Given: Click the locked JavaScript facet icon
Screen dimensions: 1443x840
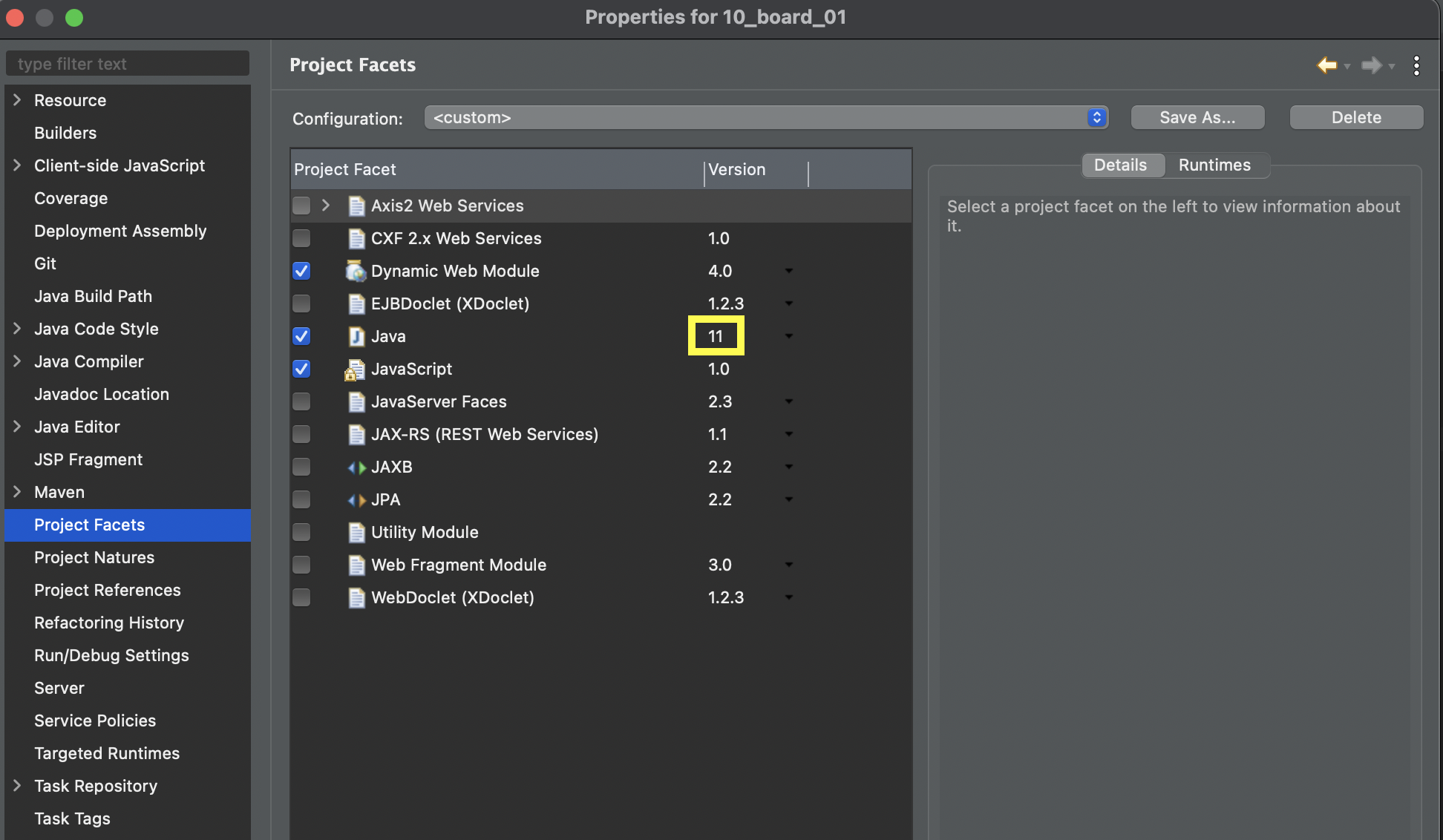Looking at the screenshot, I should (355, 370).
